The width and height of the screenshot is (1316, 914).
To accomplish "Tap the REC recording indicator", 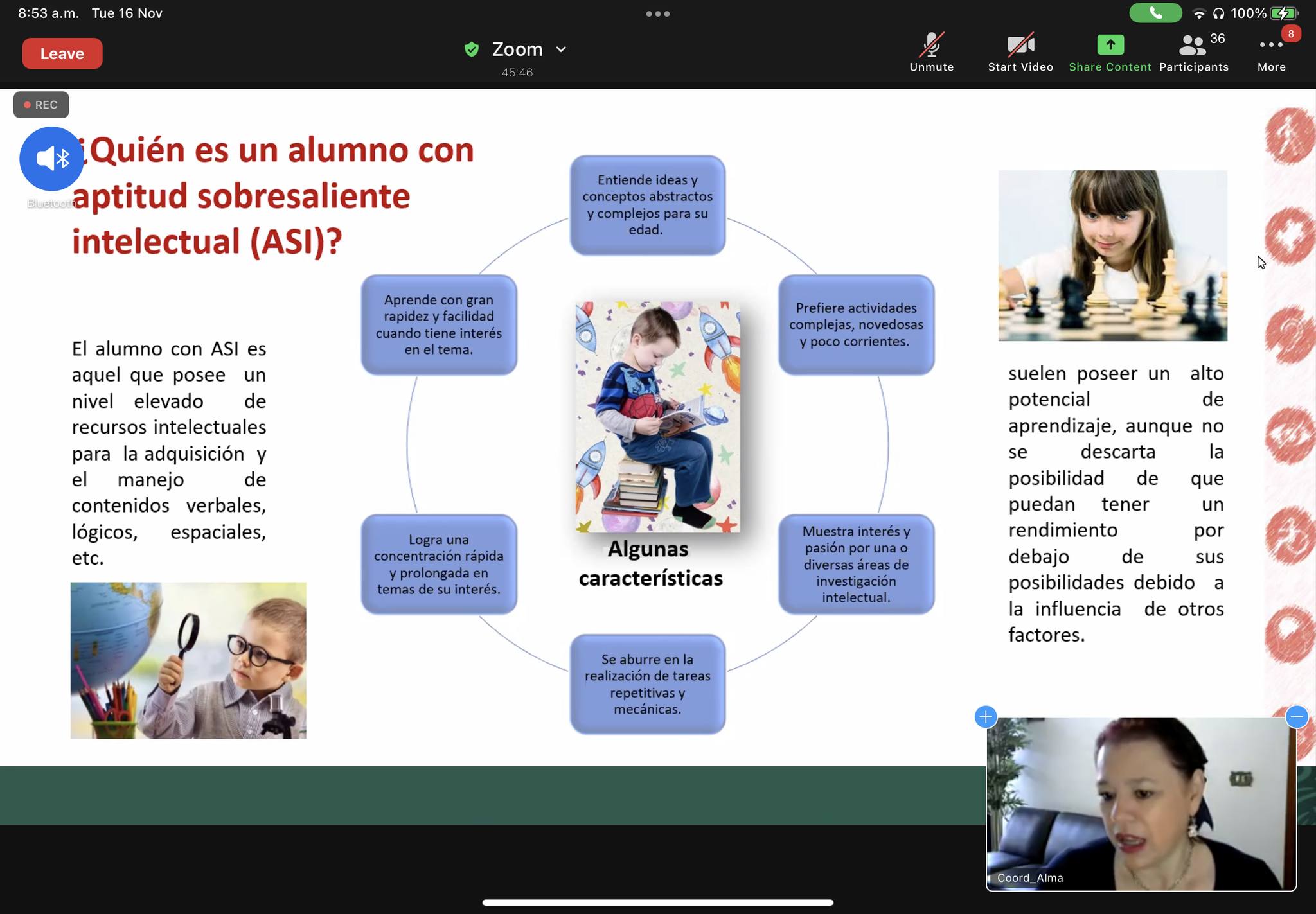I will 41,105.
